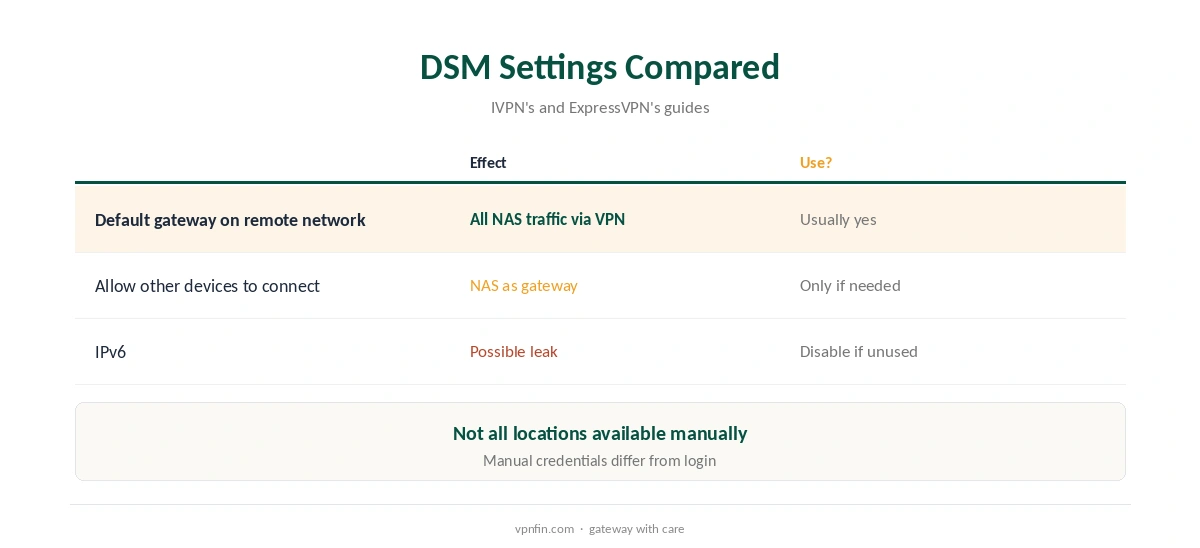Click 'Manual credentials differ from login' note
The height and width of the screenshot is (548, 1200).
(600, 460)
